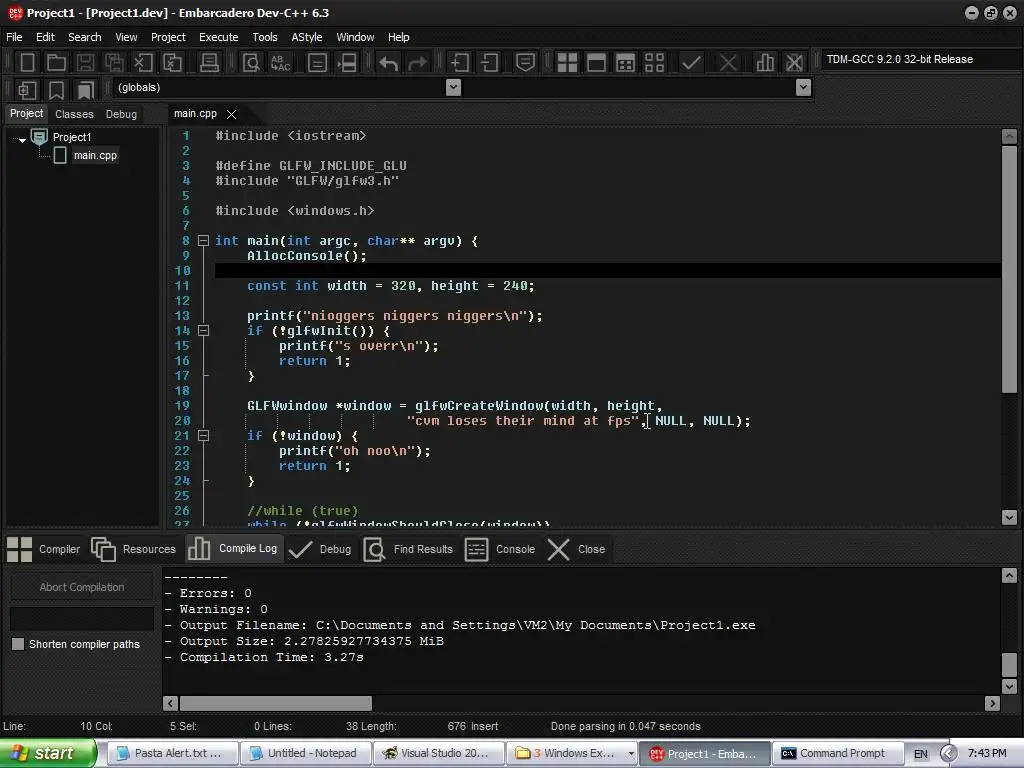Screen dimensions: 1024x768
Task: Click the Print toolbar icon
Action: (209, 63)
